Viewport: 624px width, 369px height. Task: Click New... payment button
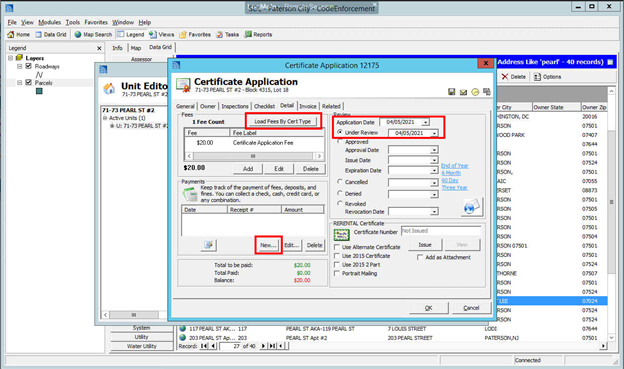(x=268, y=245)
